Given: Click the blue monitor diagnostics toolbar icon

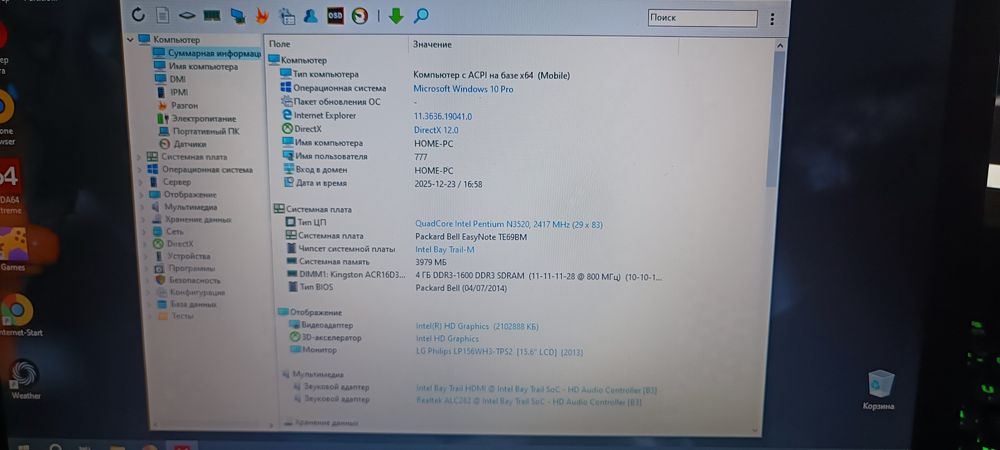Looking at the screenshot, I should pyautogui.click(x=238, y=16).
